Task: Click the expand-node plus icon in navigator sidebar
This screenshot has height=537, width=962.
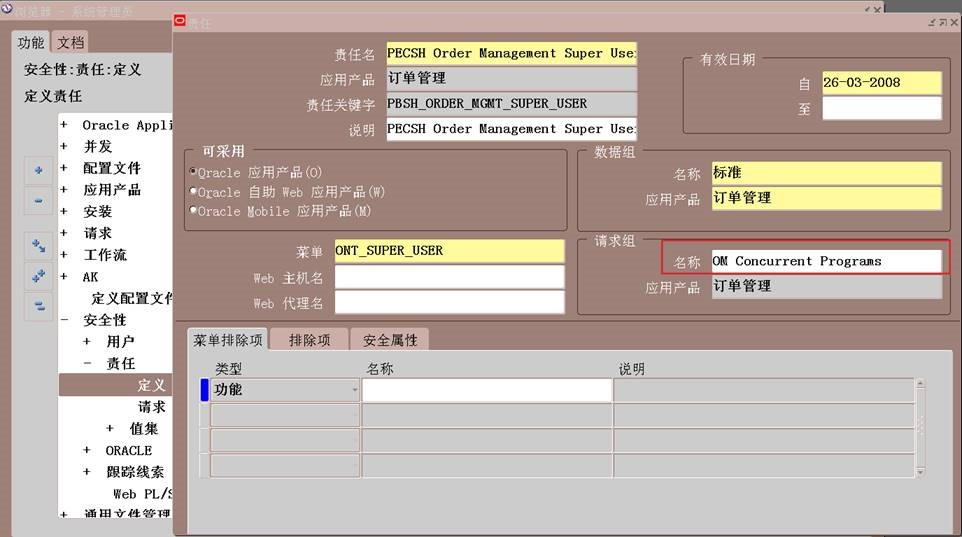Action: [38, 170]
